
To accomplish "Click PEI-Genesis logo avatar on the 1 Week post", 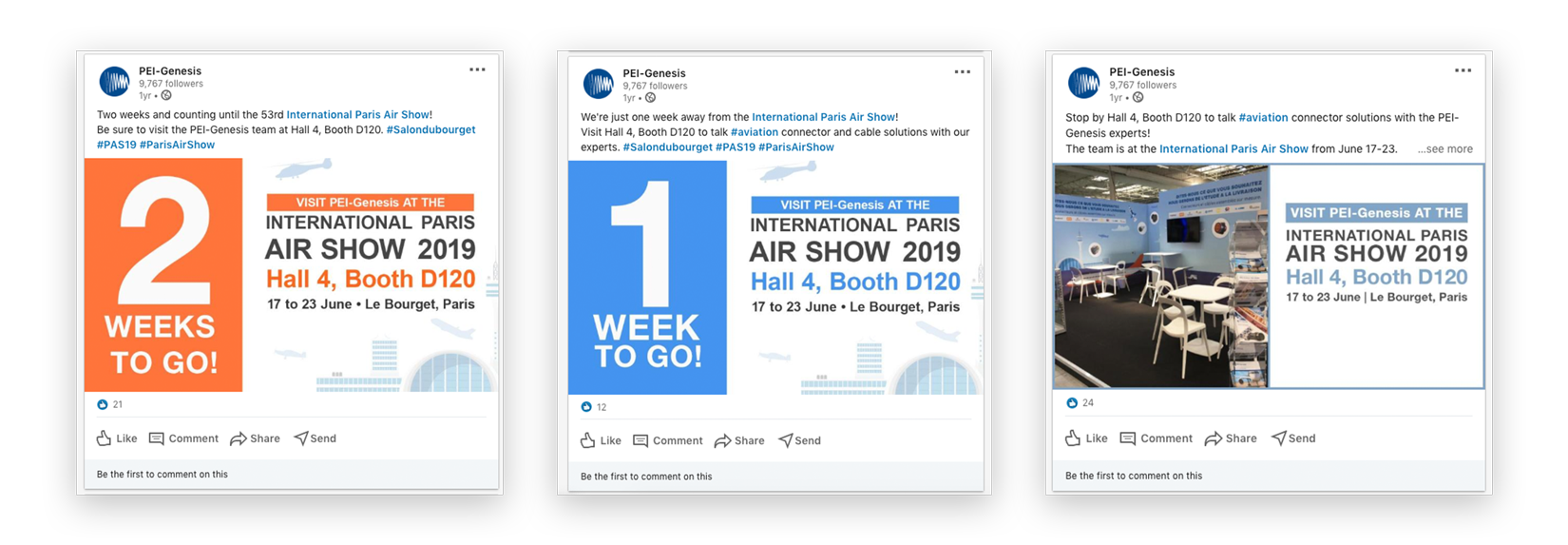I will (599, 84).
